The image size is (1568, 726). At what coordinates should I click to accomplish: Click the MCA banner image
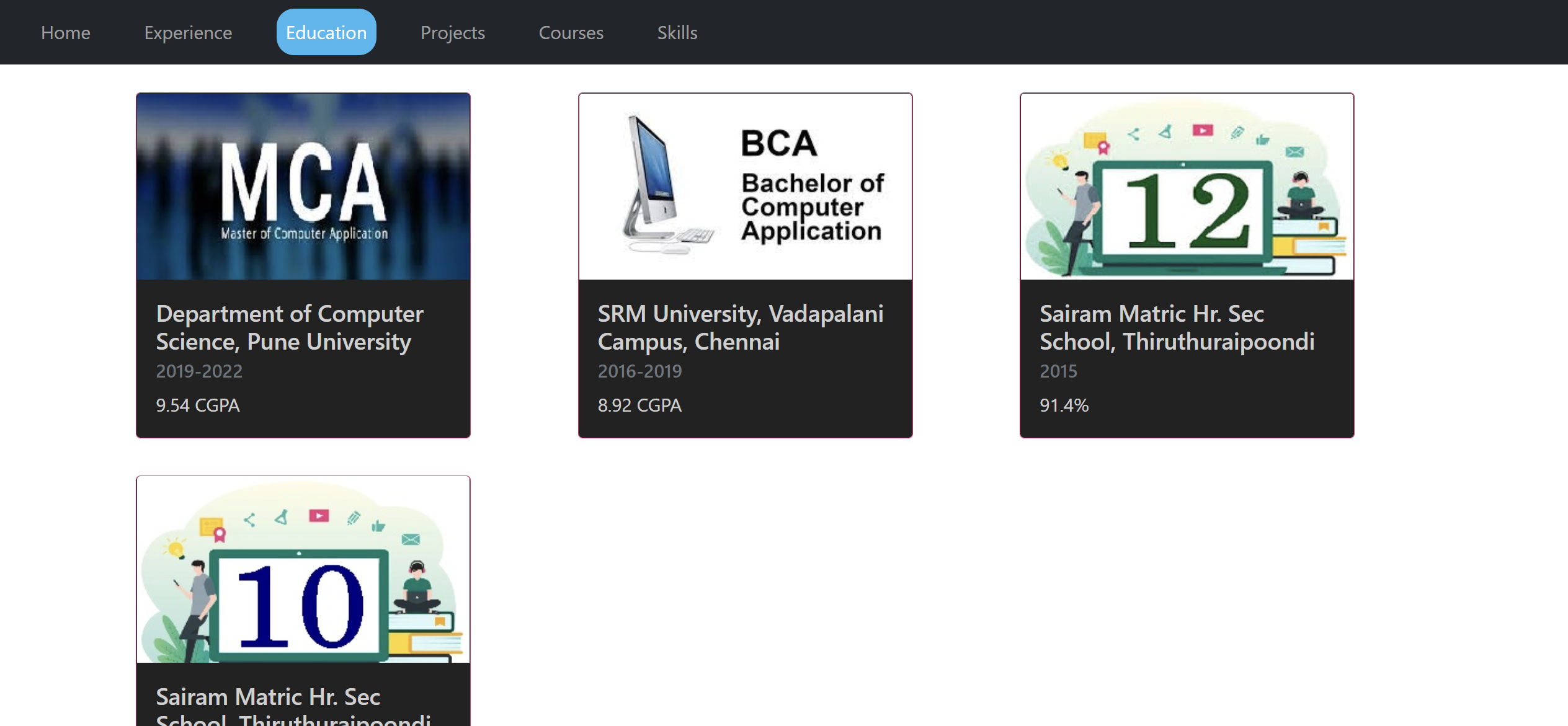(303, 187)
